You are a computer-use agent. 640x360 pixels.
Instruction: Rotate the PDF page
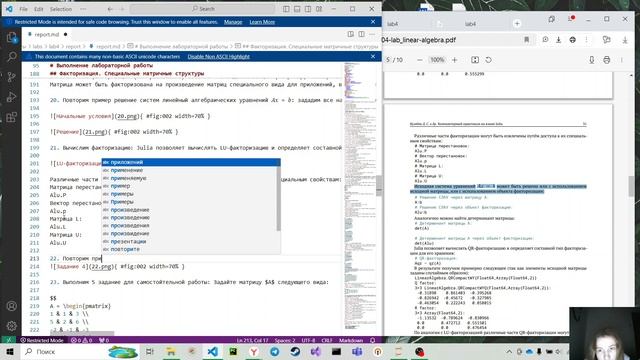(x=489, y=60)
